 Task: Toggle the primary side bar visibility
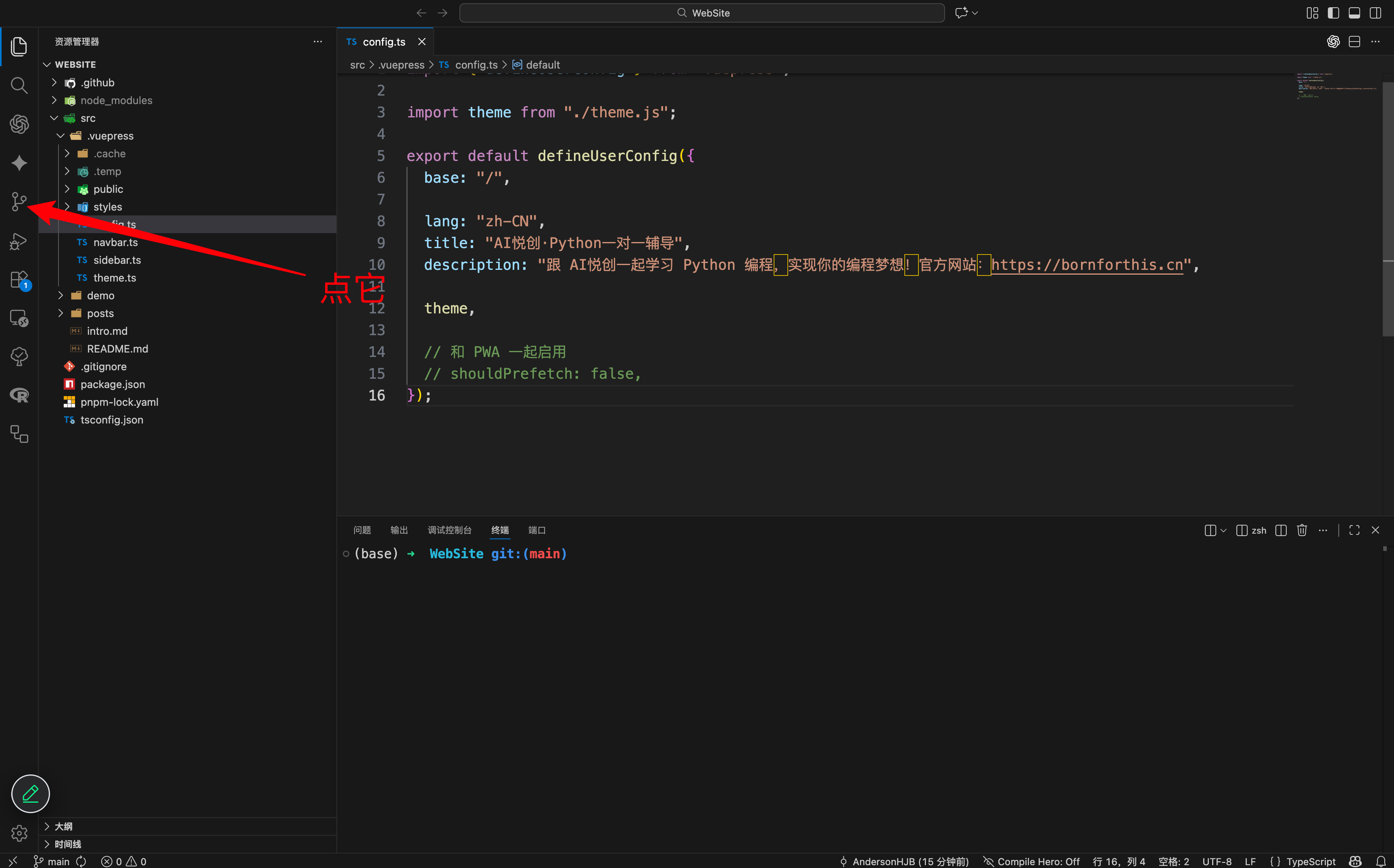pyautogui.click(x=1333, y=13)
